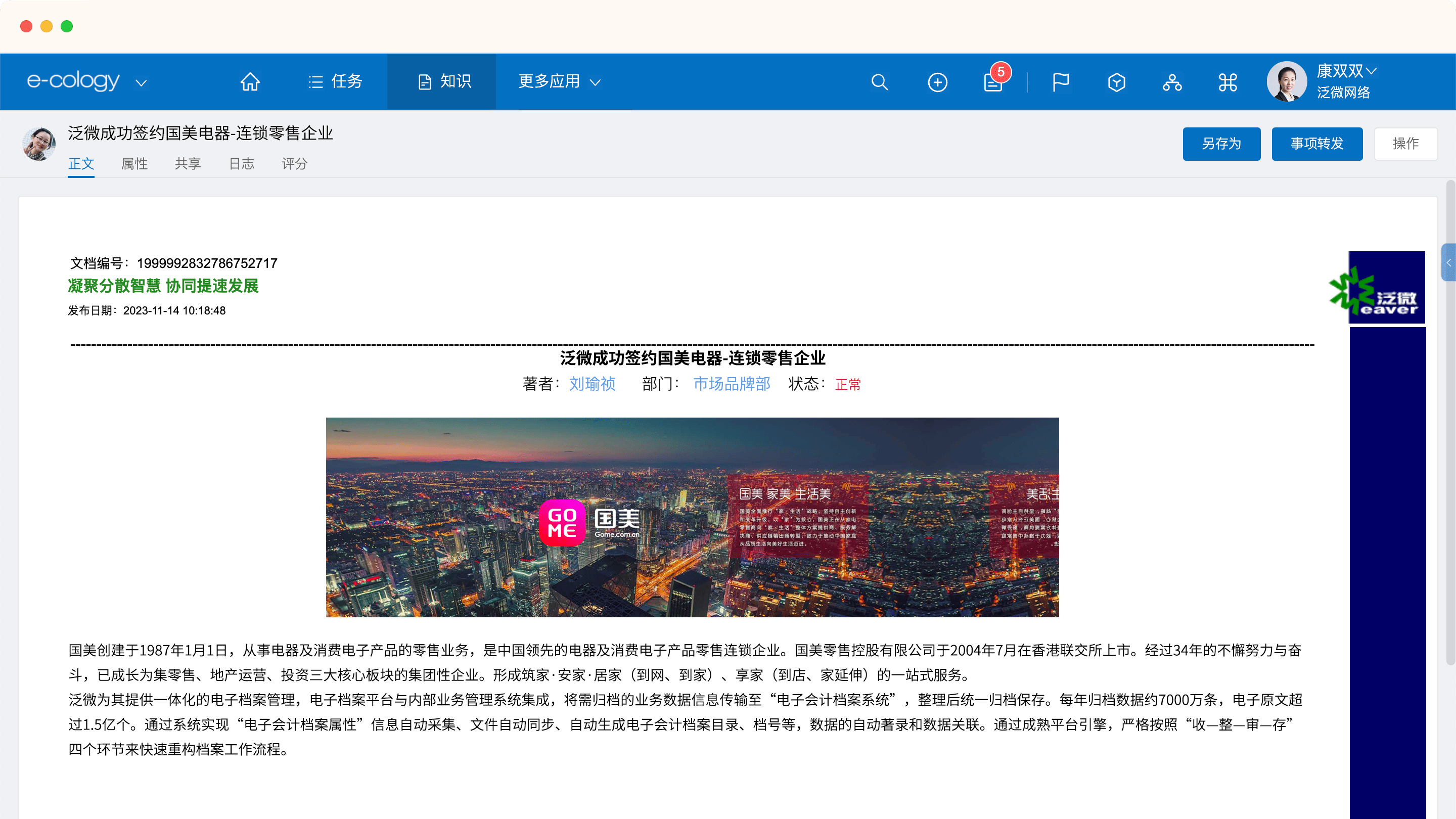This screenshot has width=1456, height=819.
Task: Switch to the 日志 tab
Action: point(242,164)
